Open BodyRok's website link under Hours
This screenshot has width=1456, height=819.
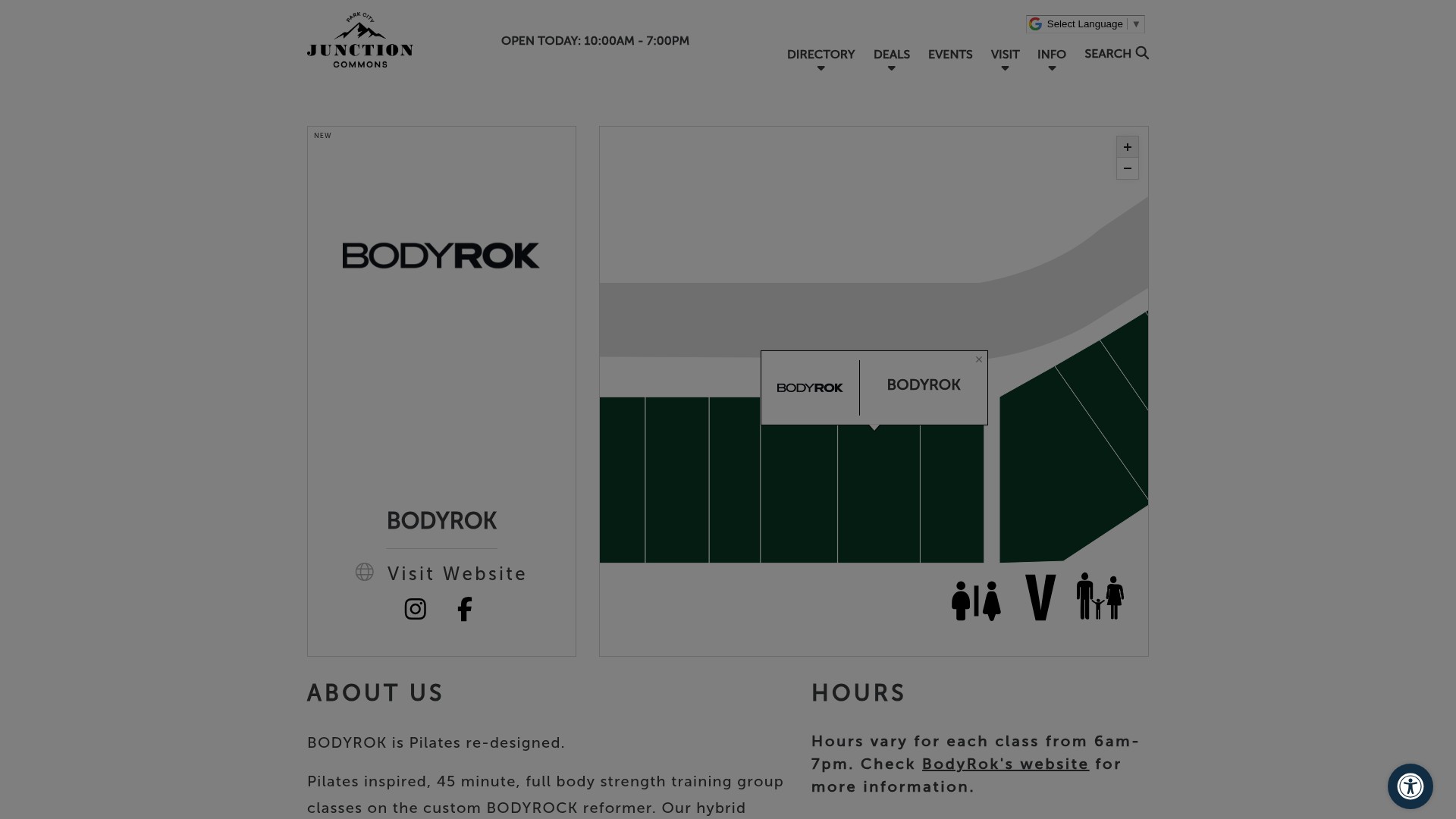tap(1005, 764)
